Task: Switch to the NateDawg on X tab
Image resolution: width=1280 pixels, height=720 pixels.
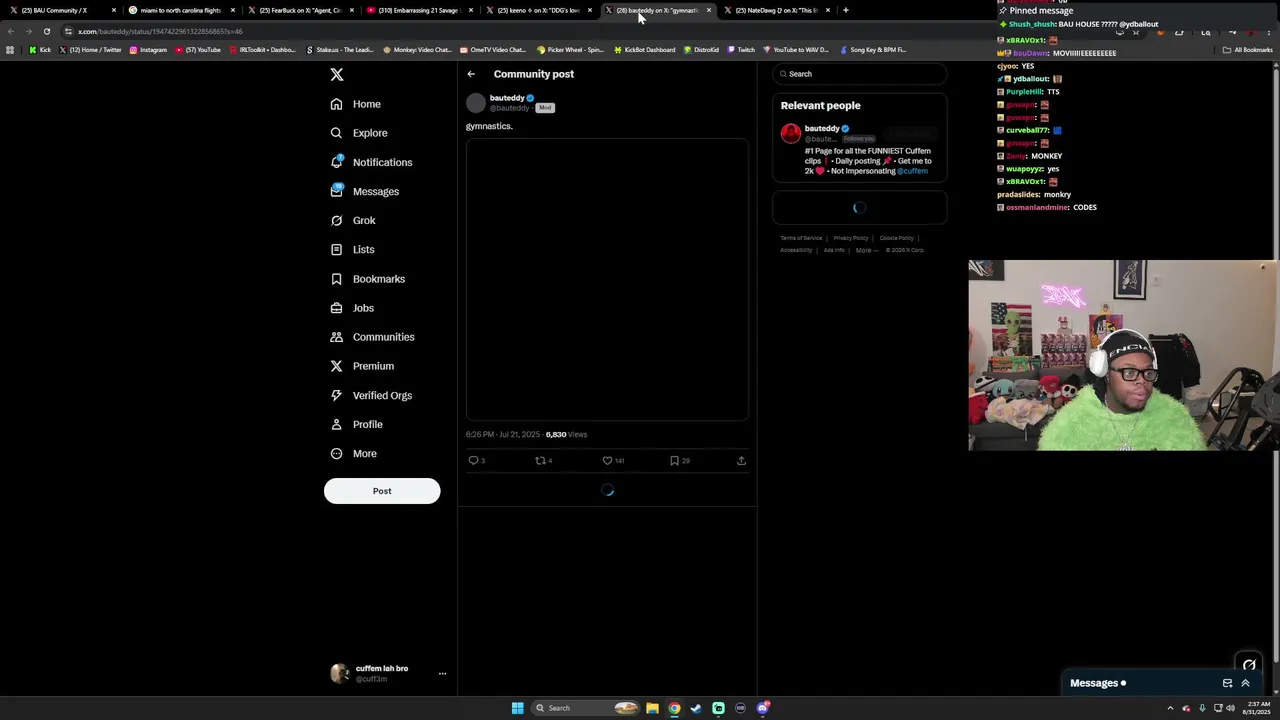Action: click(x=777, y=10)
